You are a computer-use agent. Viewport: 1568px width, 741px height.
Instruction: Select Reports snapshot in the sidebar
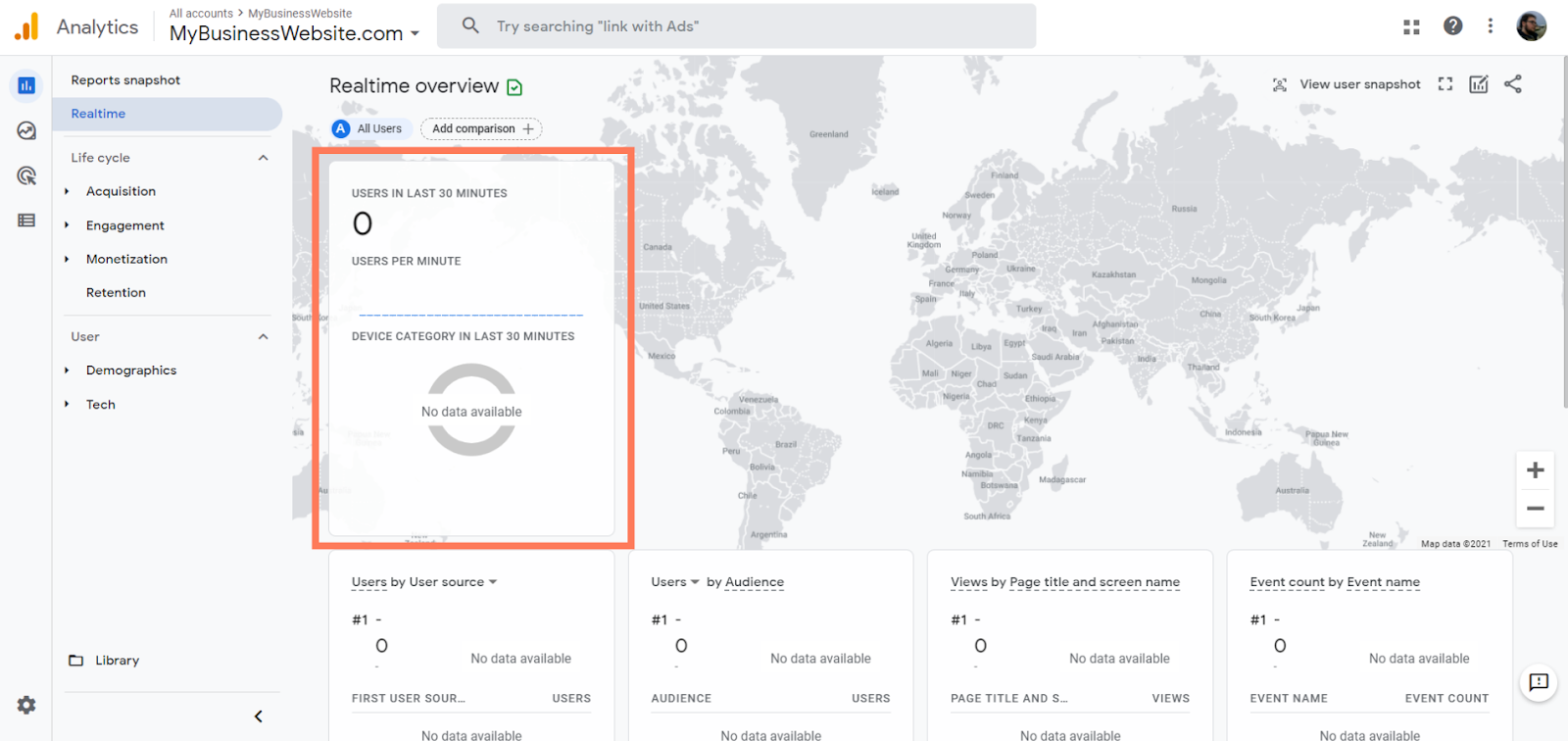click(125, 80)
